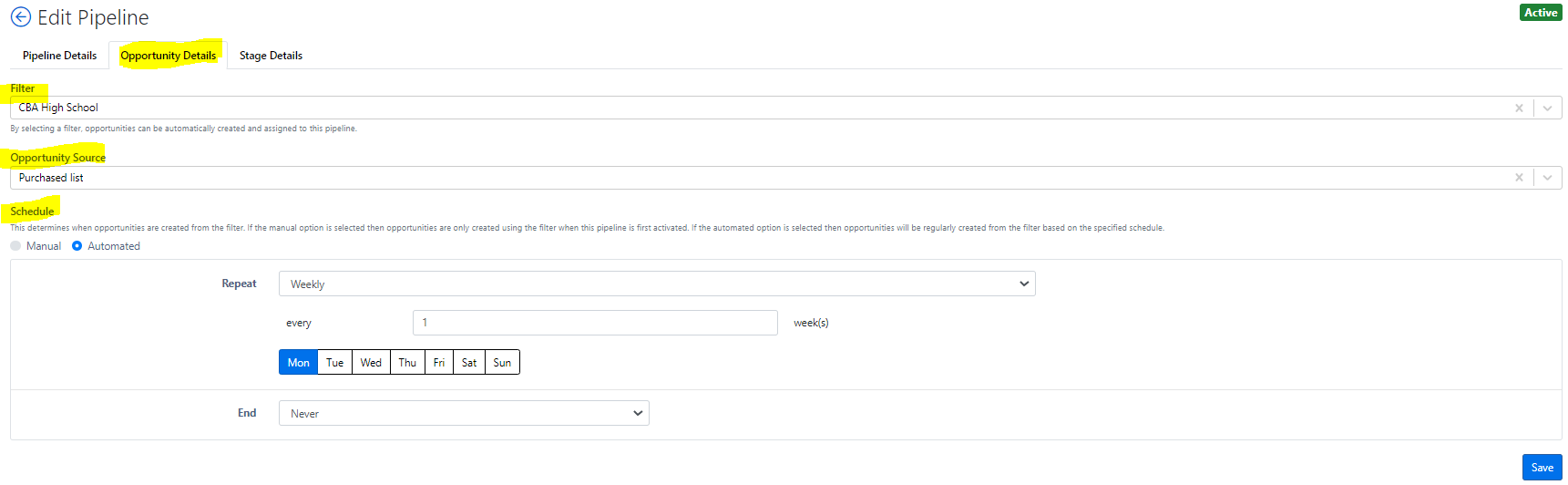
Task: Click the 'By selecting a filter' help text
Action: (x=183, y=129)
